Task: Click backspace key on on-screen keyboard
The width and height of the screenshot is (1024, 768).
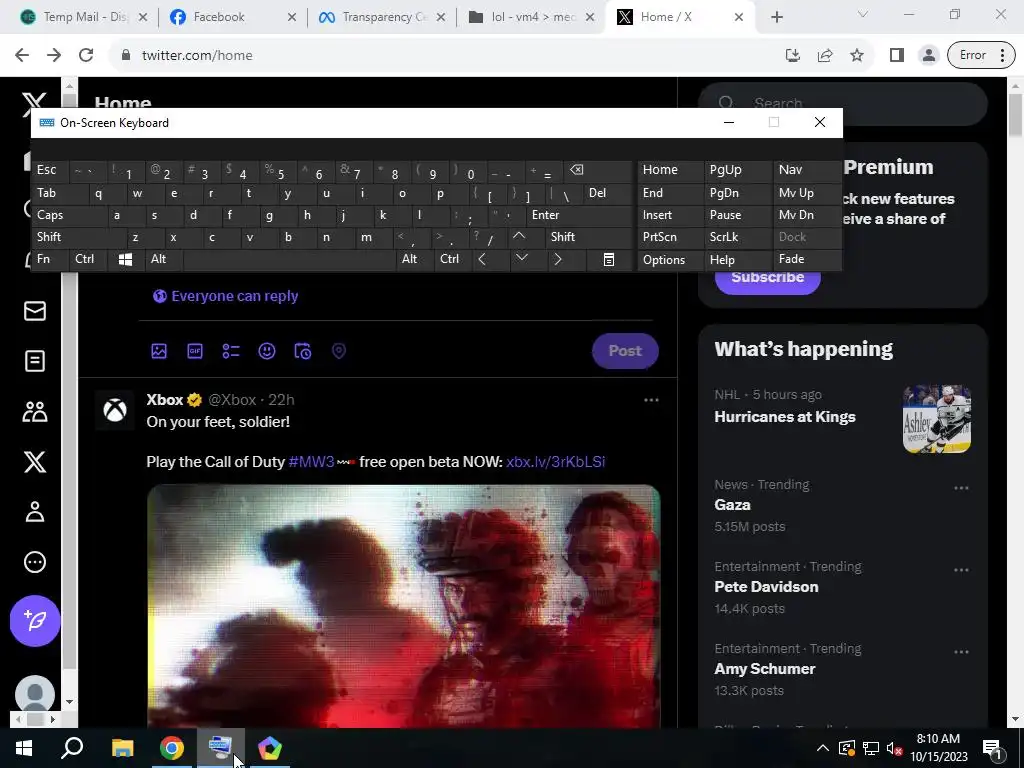Action: pyautogui.click(x=577, y=170)
